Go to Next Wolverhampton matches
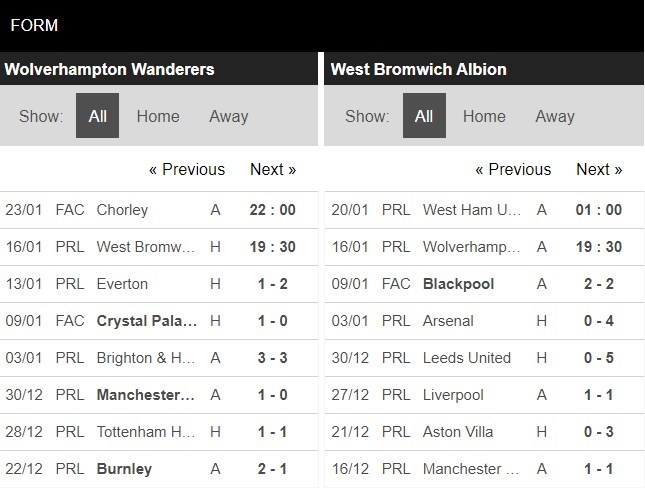Viewport: 645px width, 491px height. click(x=273, y=169)
